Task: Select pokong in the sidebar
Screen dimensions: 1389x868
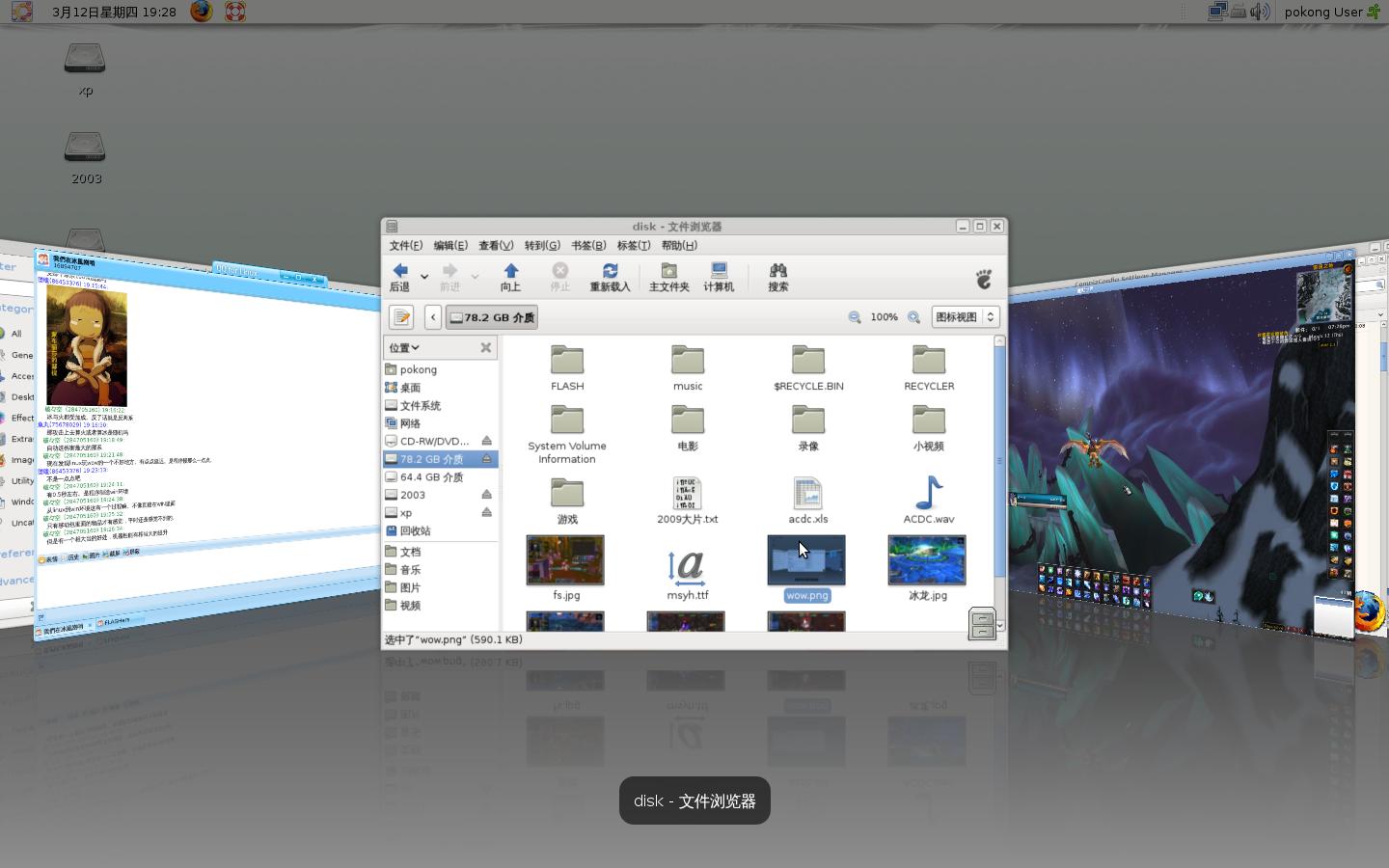Action: 441,369
